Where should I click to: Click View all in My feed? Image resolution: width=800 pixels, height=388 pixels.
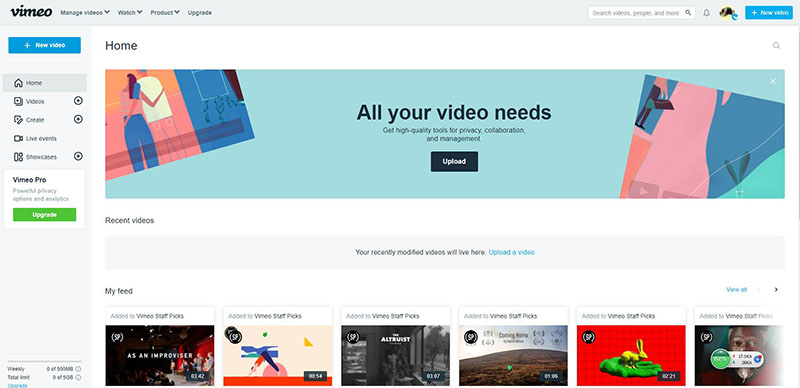[736, 289]
